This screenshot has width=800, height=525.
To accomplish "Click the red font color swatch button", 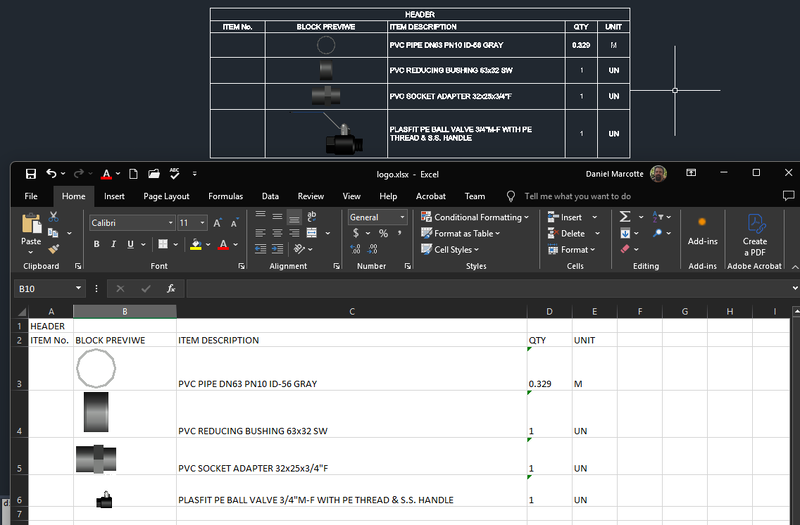I will [x=223, y=245].
